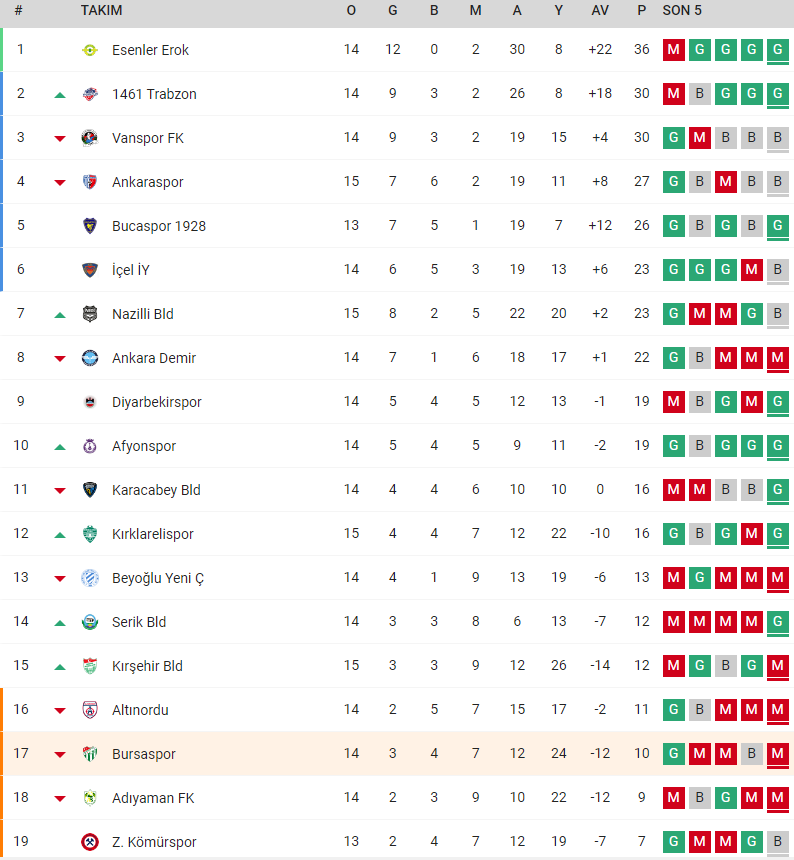
Task: Click the Esenler Erok team logo
Action: (90, 50)
